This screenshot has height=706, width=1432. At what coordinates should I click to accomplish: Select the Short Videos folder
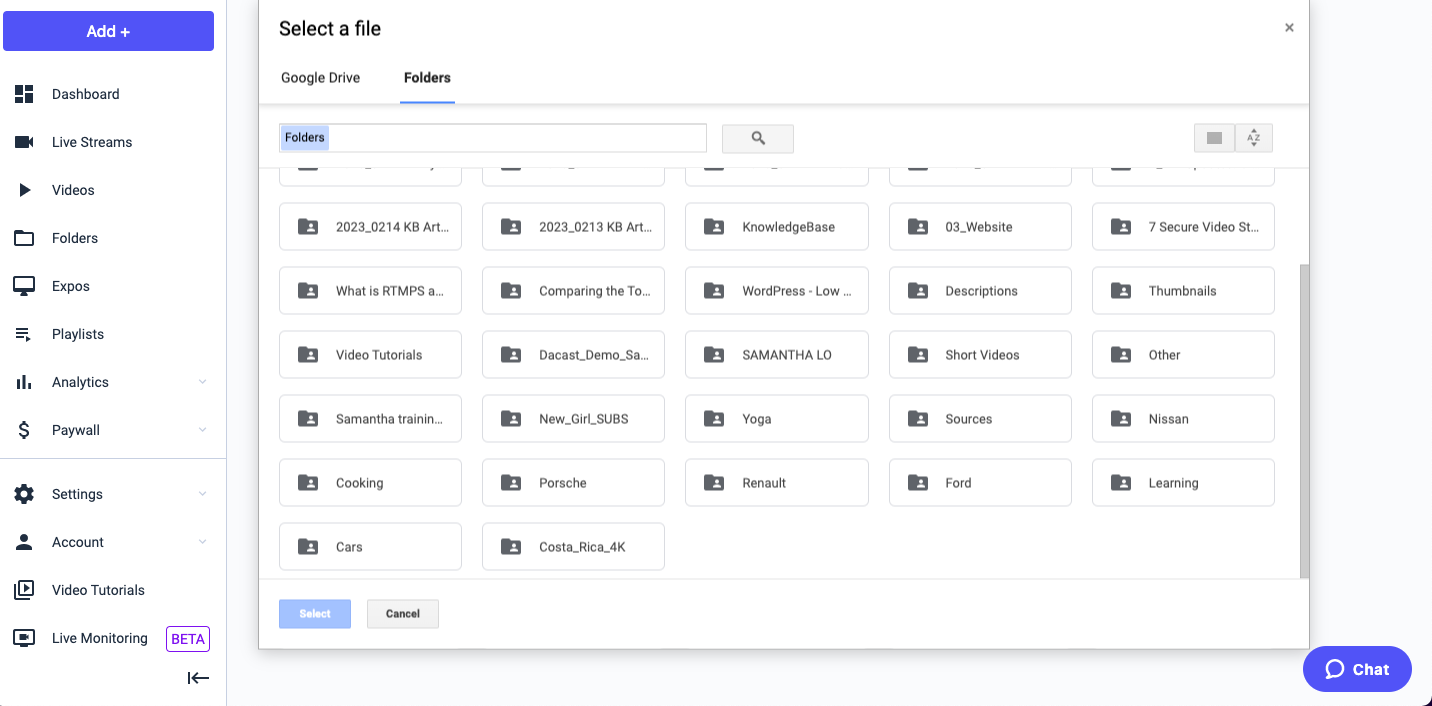pyautogui.click(x=980, y=355)
